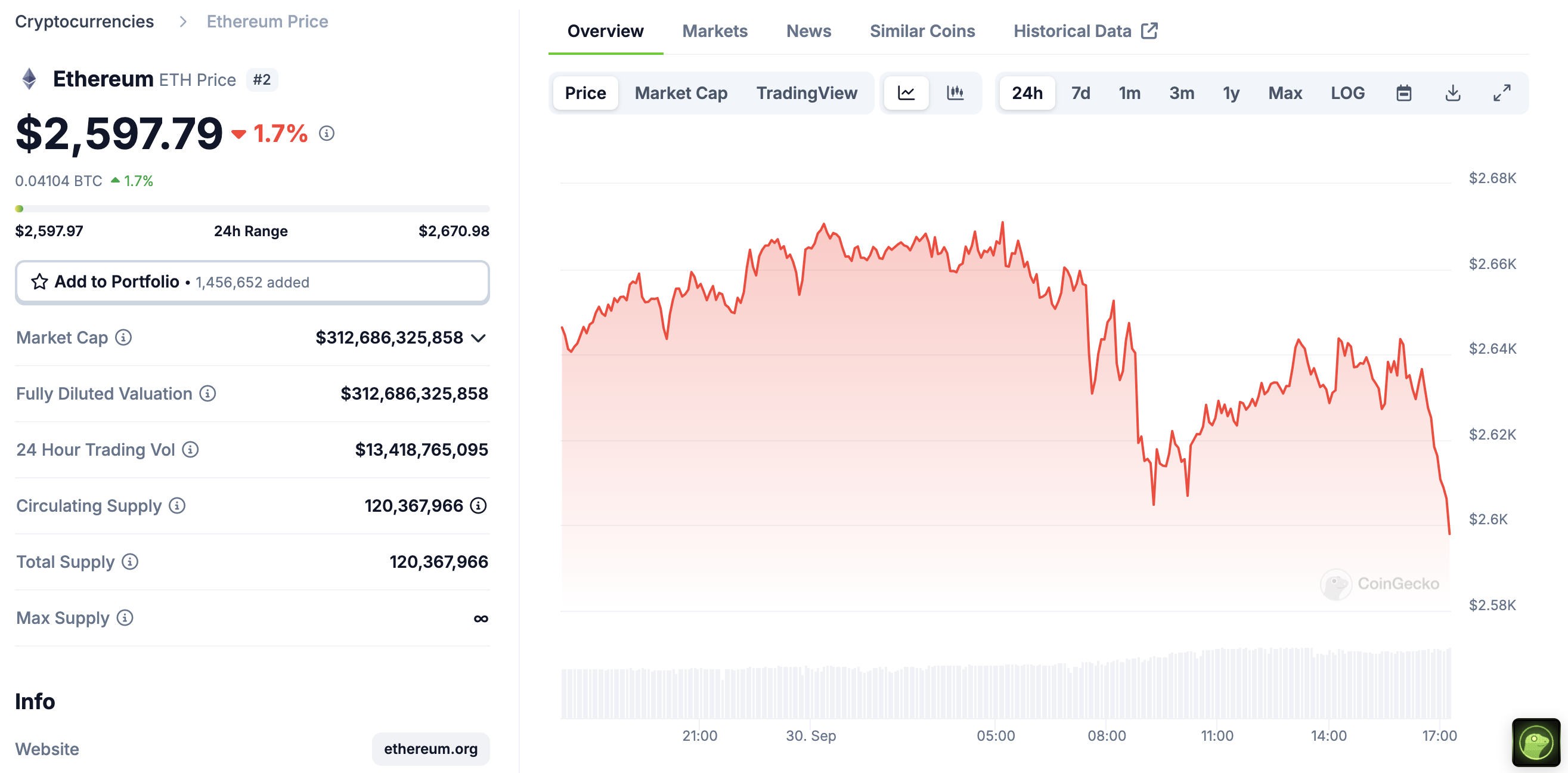
Task: Click the infinity Max Supply value
Action: [x=481, y=619]
